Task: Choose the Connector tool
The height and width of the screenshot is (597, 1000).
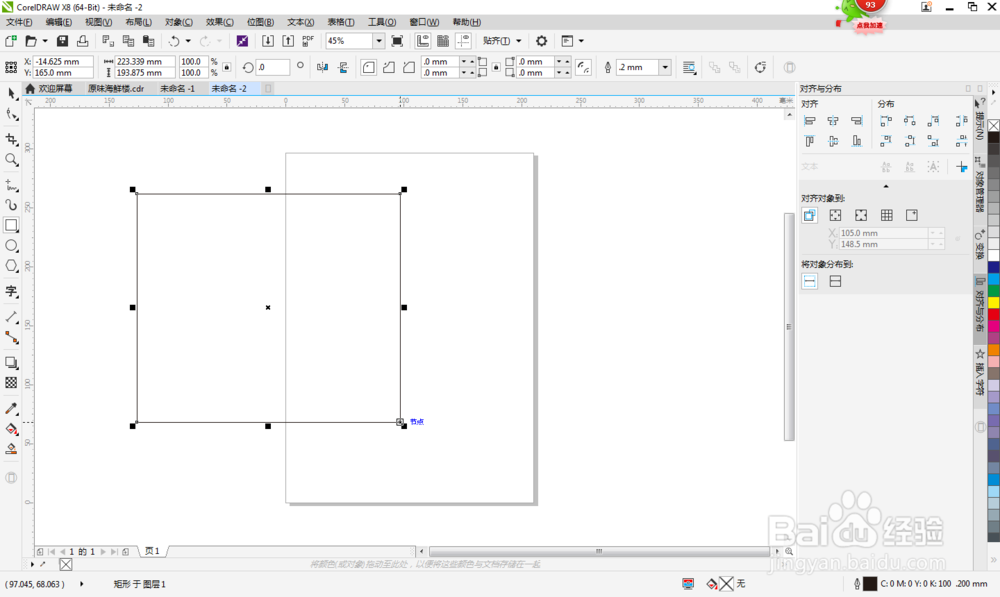Action: (11, 337)
